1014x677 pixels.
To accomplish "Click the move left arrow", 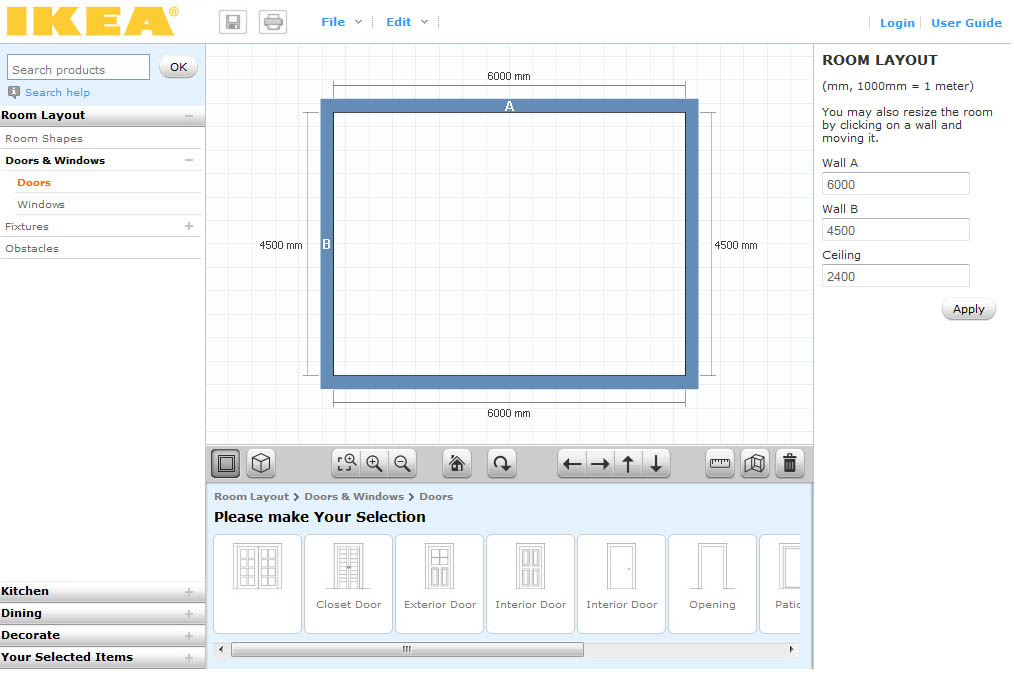I will tap(572, 464).
